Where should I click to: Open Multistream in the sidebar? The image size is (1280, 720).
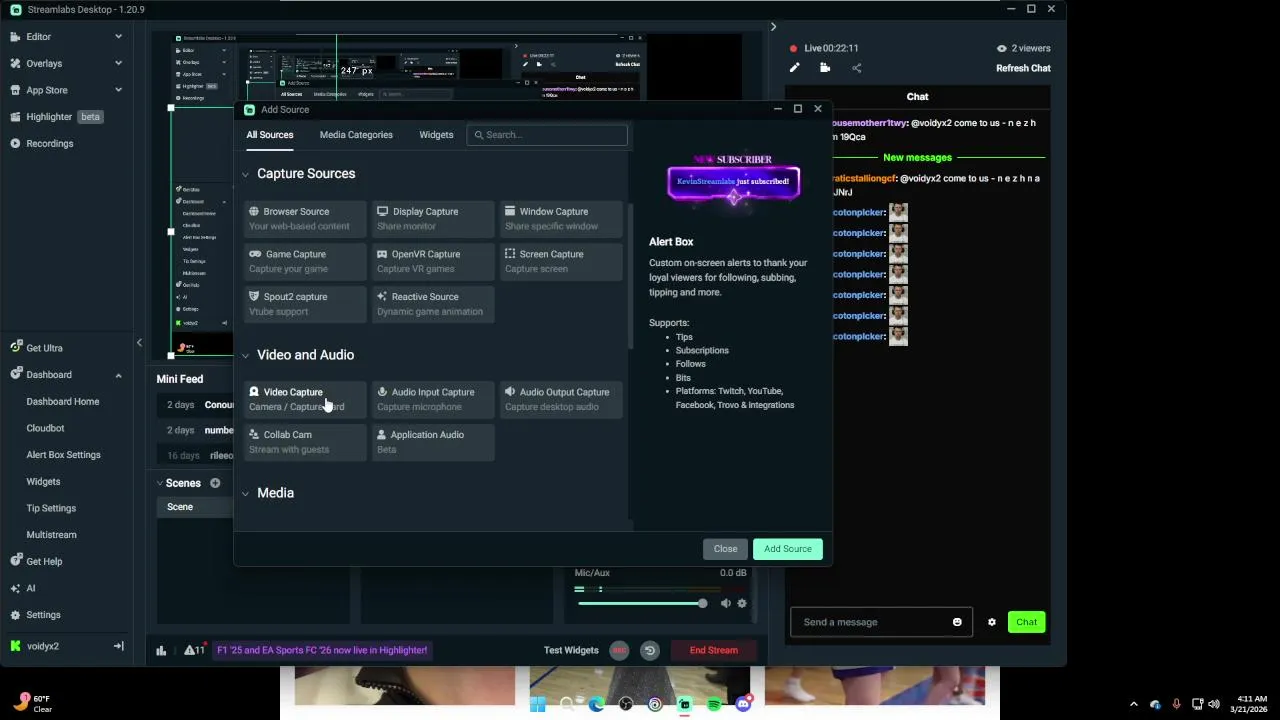51,535
